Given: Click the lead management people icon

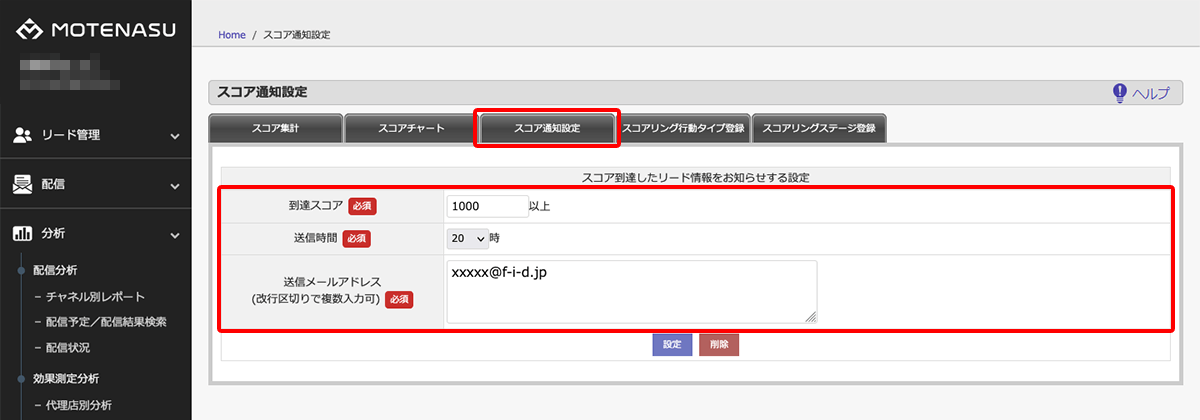Looking at the screenshot, I should click(23, 135).
